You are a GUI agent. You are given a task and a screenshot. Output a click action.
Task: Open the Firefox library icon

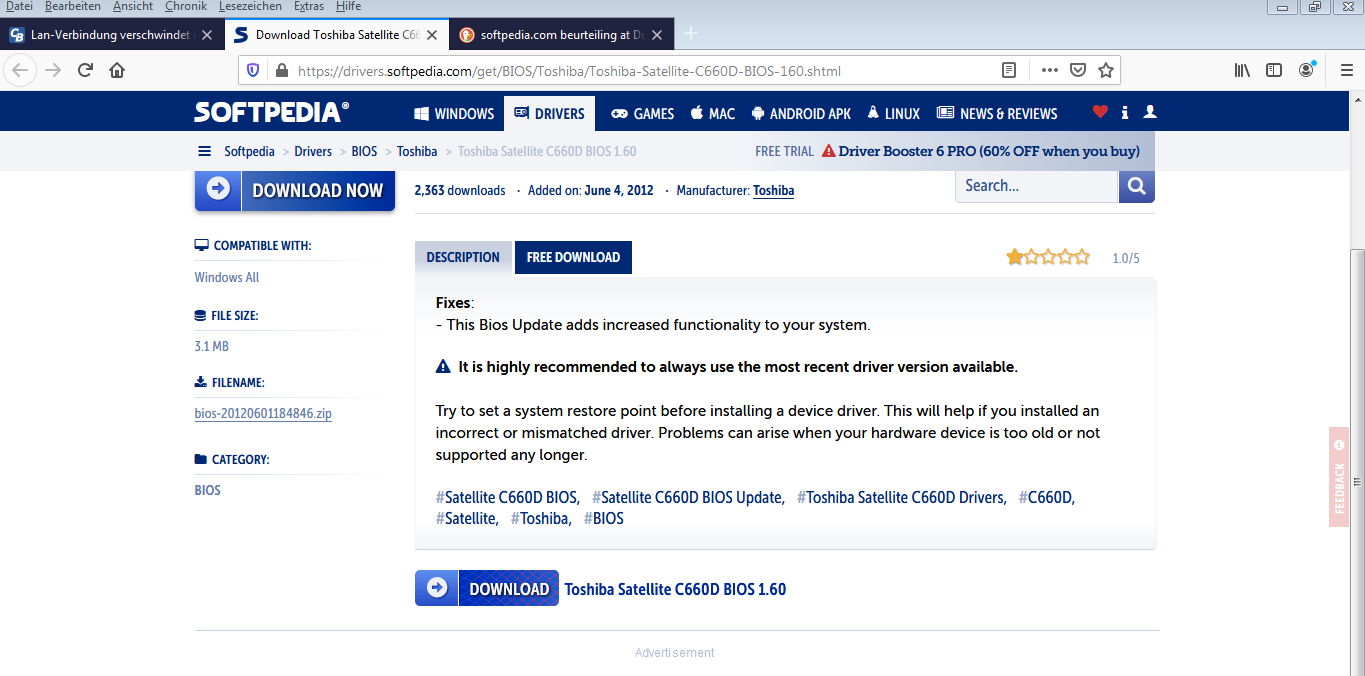coord(1242,70)
